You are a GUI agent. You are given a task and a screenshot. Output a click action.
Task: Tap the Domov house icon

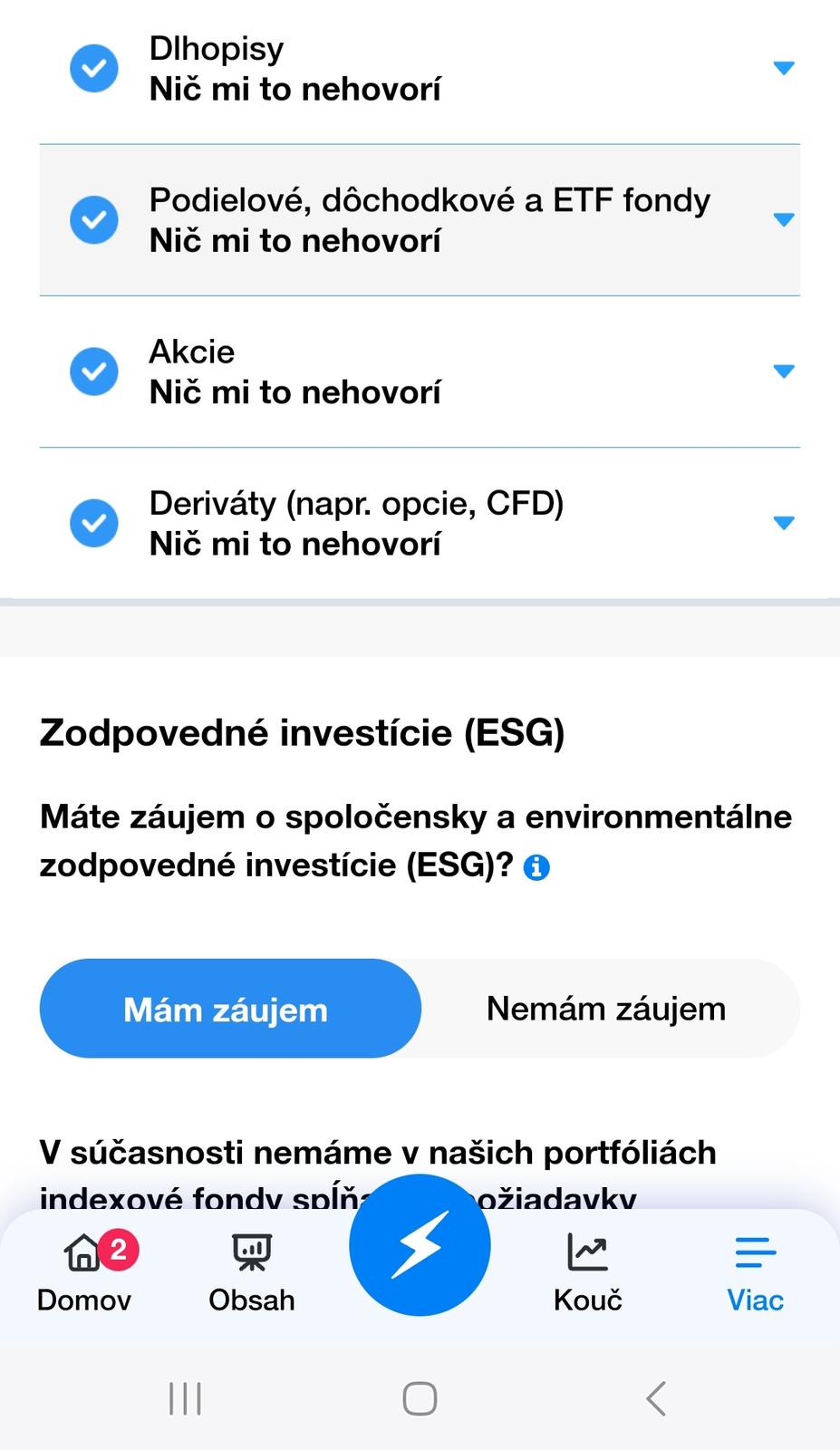tap(82, 1252)
